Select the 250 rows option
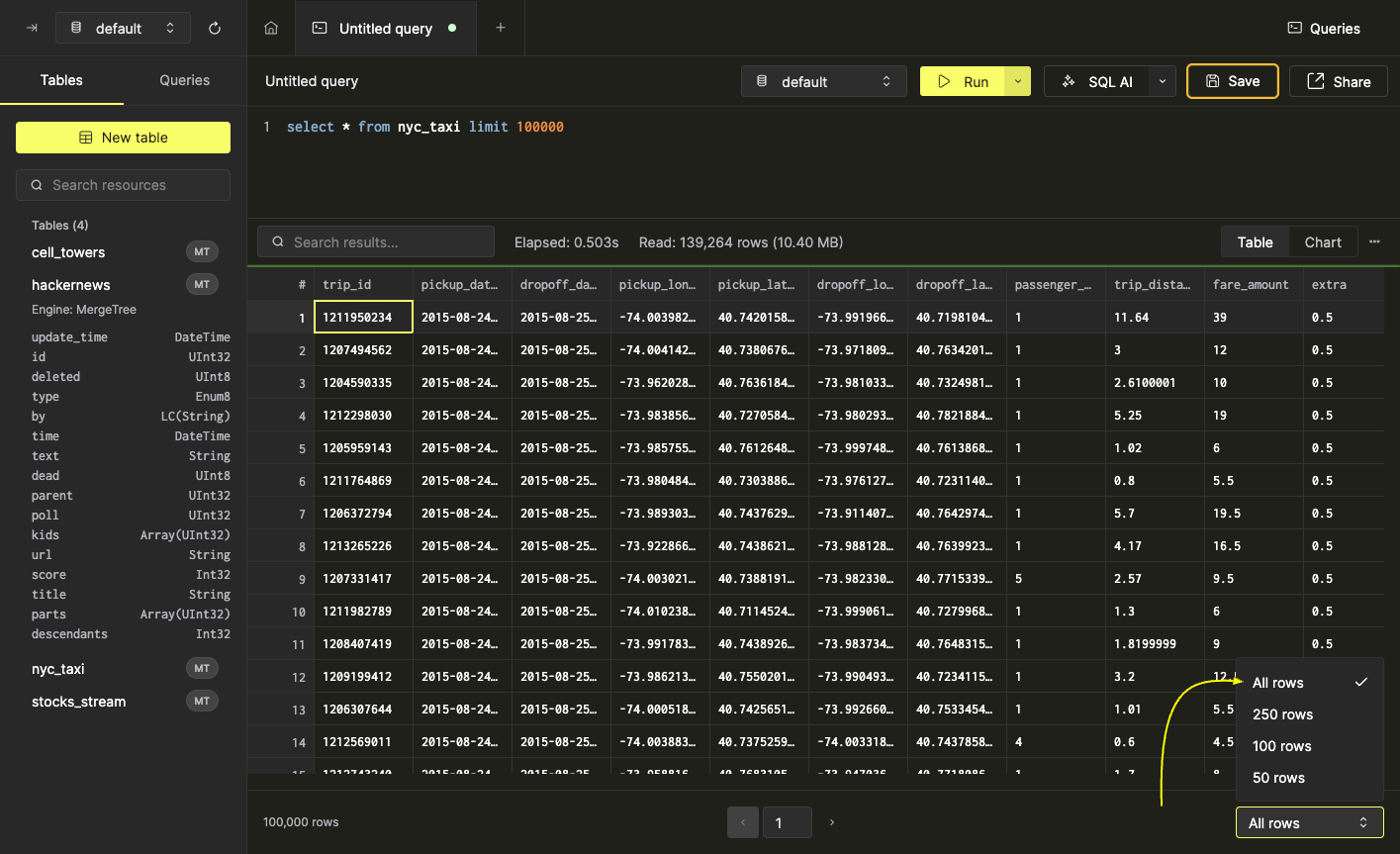This screenshot has height=854, width=1400. (x=1282, y=714)
